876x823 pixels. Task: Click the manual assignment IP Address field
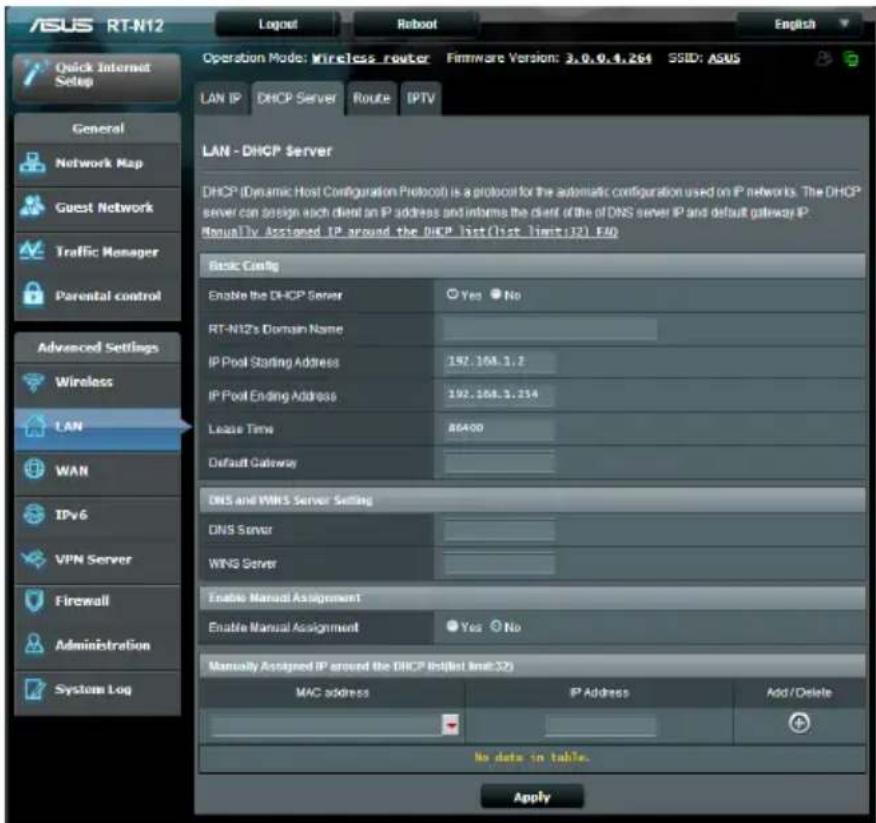[601, 725]
